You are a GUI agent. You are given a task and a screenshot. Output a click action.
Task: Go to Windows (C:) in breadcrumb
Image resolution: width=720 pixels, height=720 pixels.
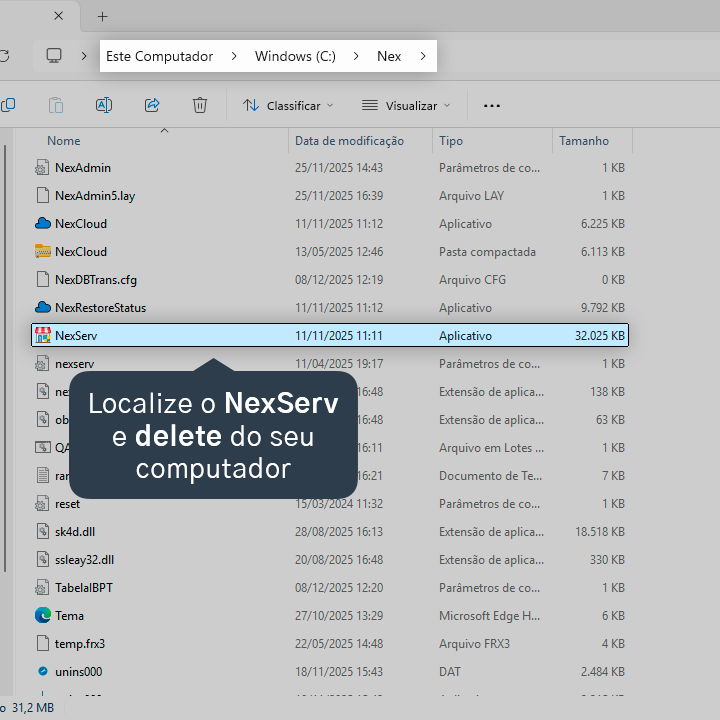[x=295, y=56]
